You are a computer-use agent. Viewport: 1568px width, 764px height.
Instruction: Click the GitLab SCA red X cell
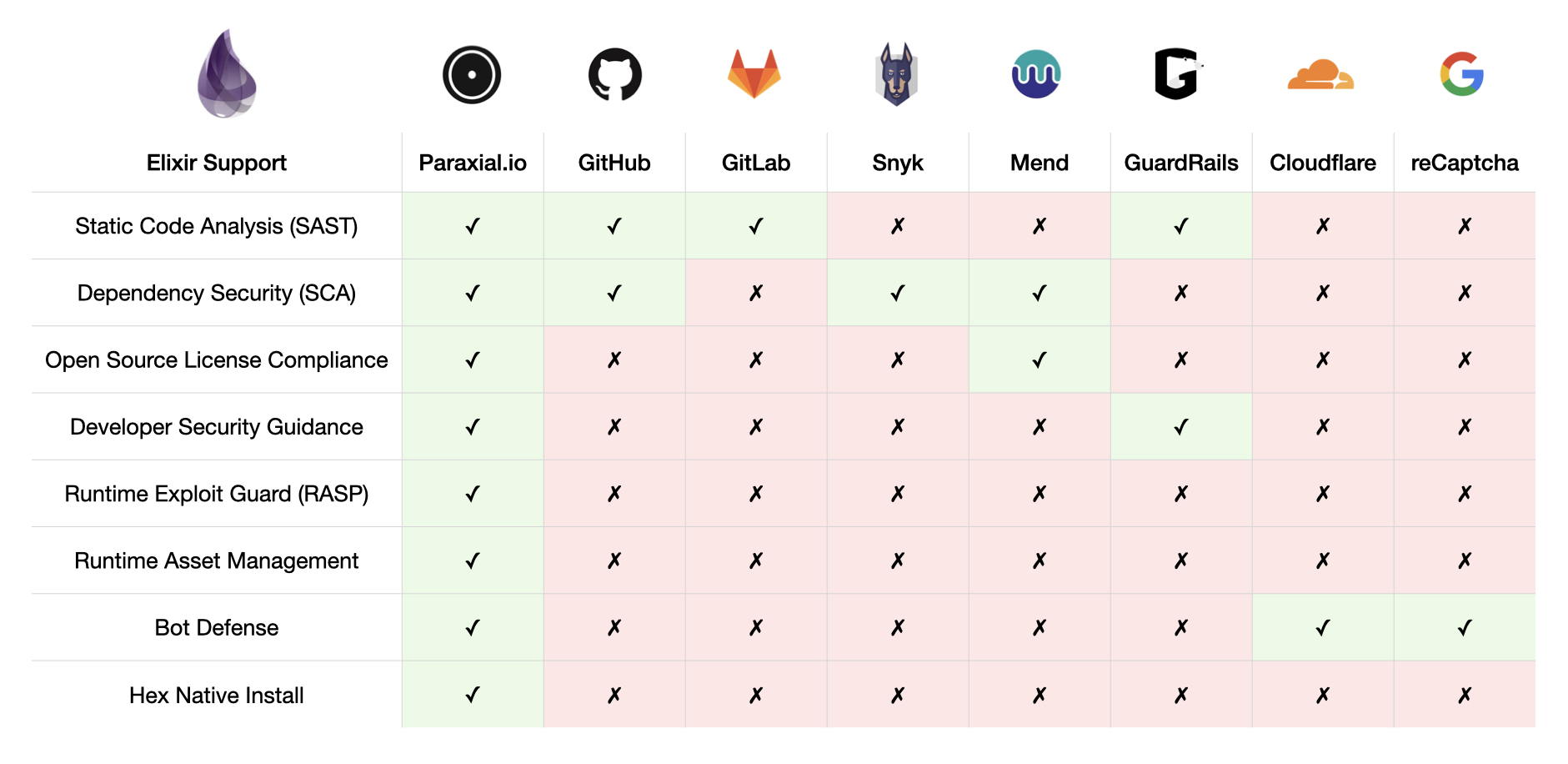(756, 293)
